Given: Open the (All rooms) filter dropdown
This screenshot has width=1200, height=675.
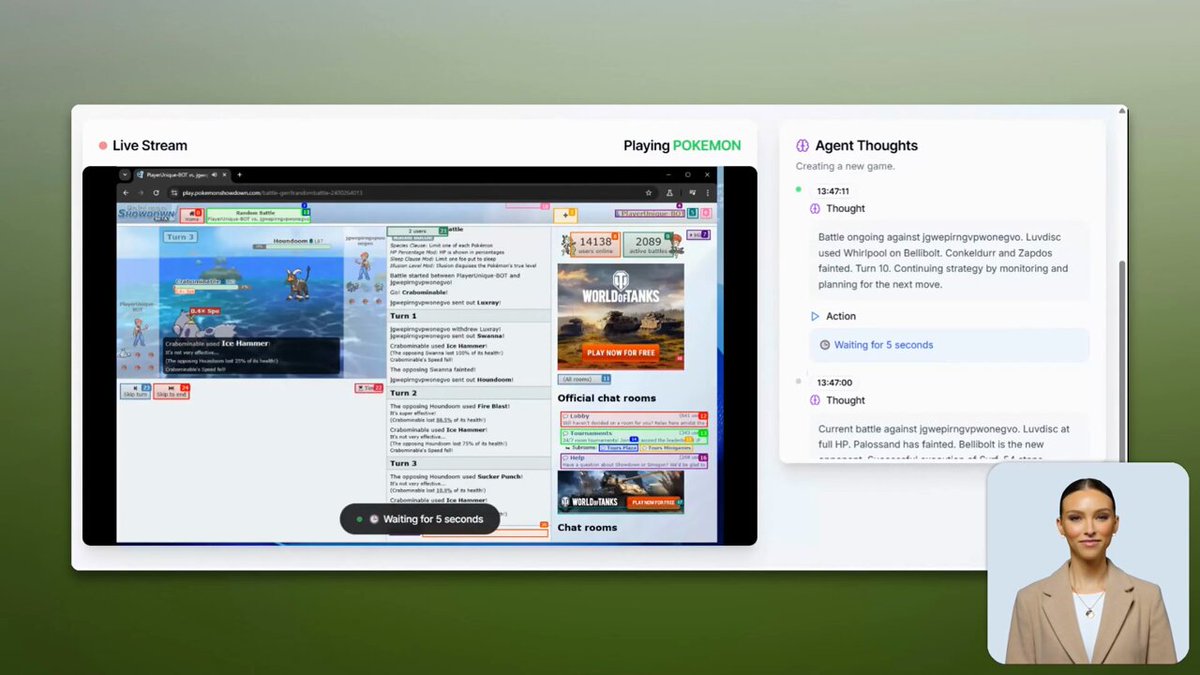Looking at the screenshot, I should (583, 379).
